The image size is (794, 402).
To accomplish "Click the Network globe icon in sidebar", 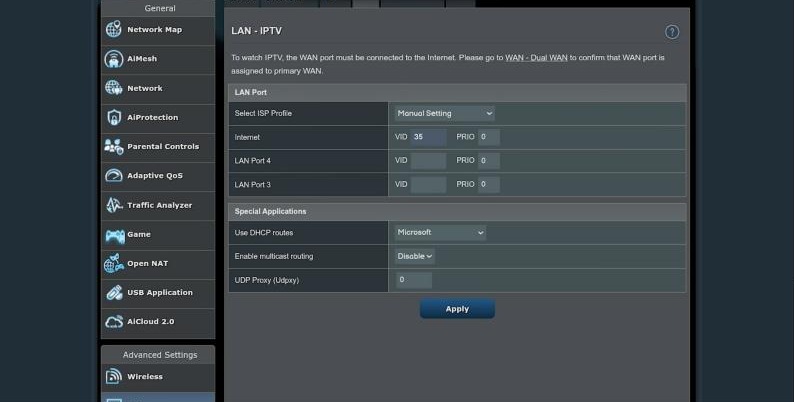I will pos(113,88).
